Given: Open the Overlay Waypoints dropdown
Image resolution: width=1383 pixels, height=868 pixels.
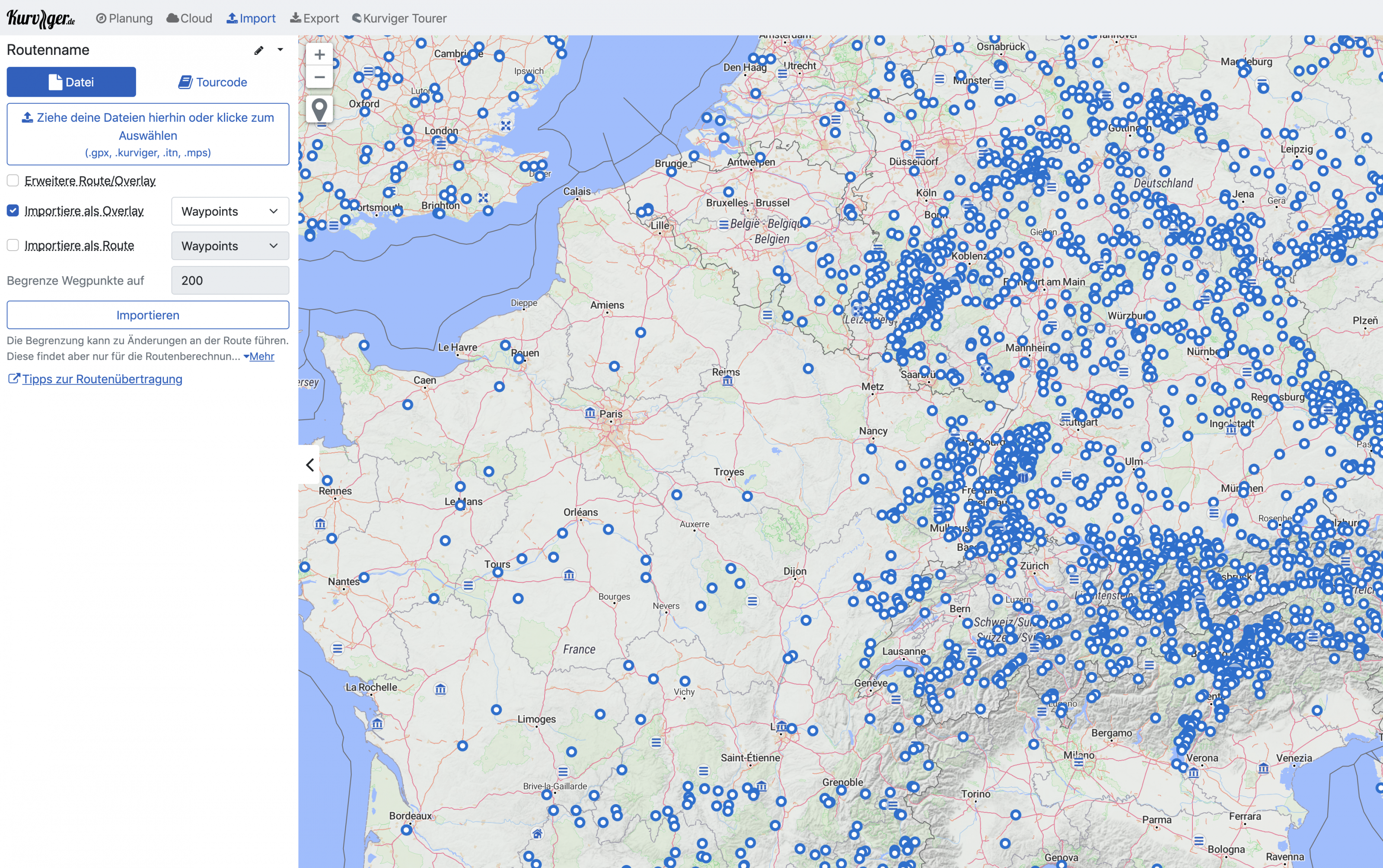Looking at the screenshot, I should 229,211.
